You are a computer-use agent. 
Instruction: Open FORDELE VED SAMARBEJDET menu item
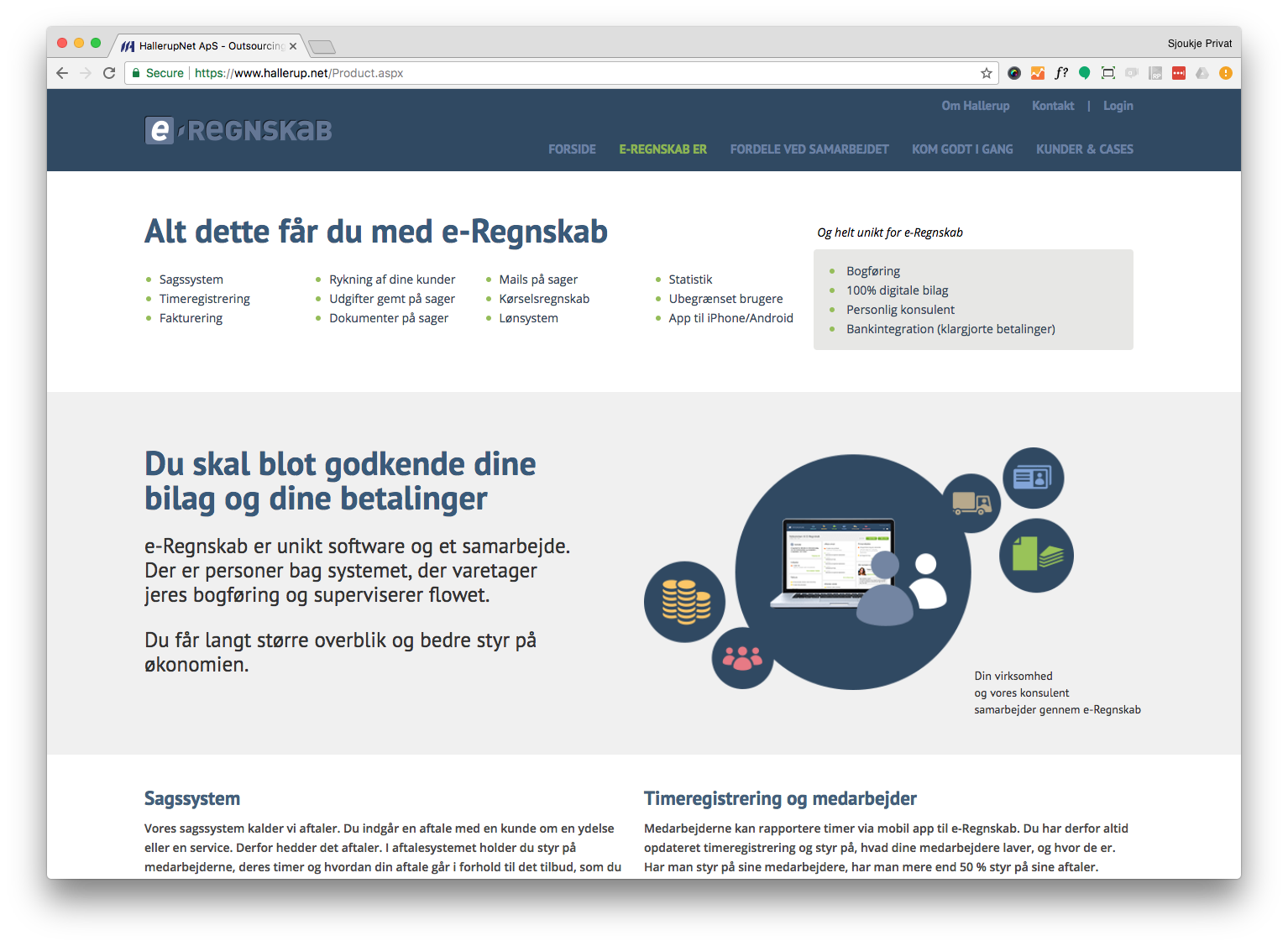point(809,149)
